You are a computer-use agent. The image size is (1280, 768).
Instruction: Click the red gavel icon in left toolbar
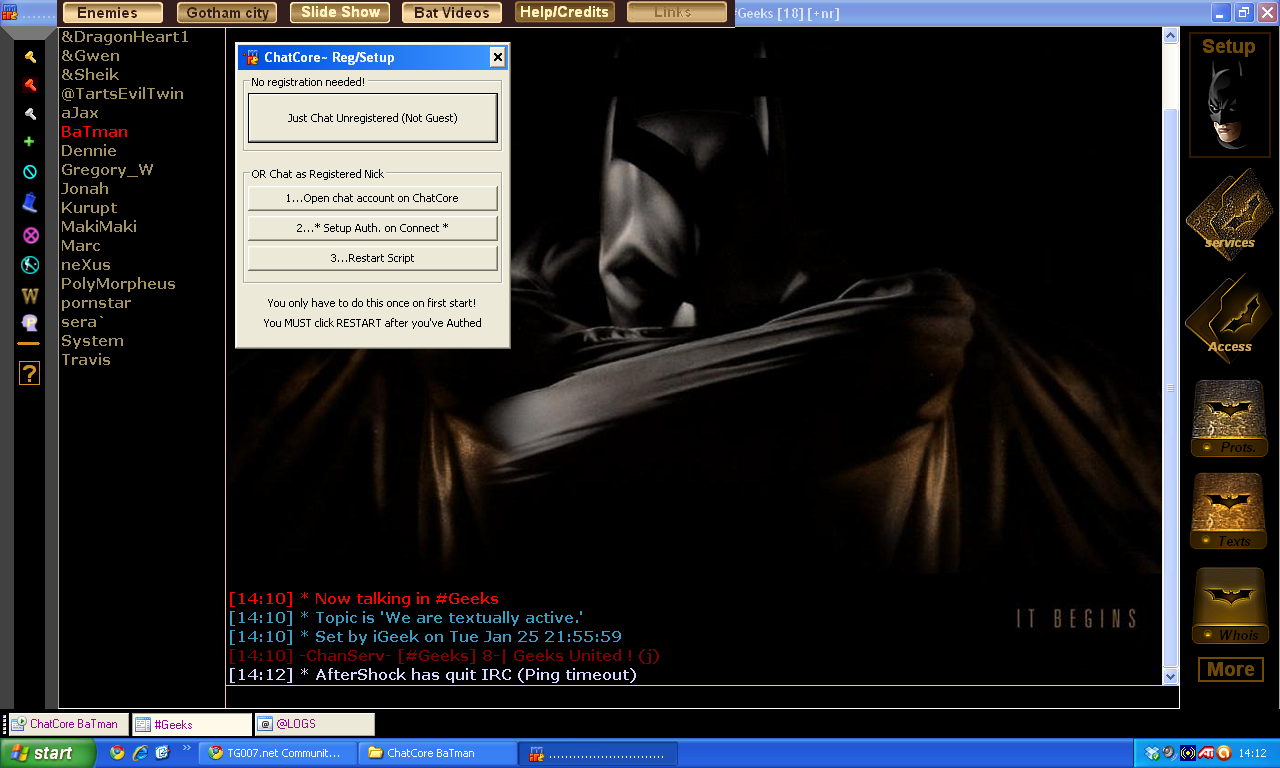point(30,85)
